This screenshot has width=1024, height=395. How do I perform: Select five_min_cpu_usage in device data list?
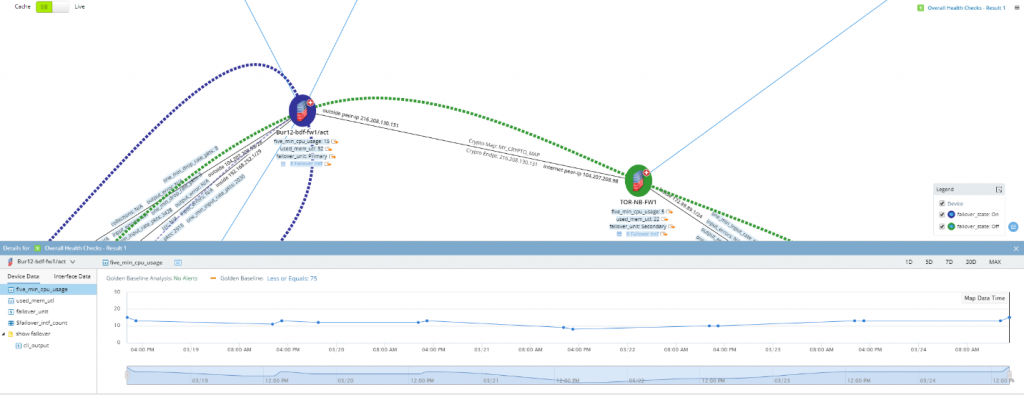click(48, 289)
